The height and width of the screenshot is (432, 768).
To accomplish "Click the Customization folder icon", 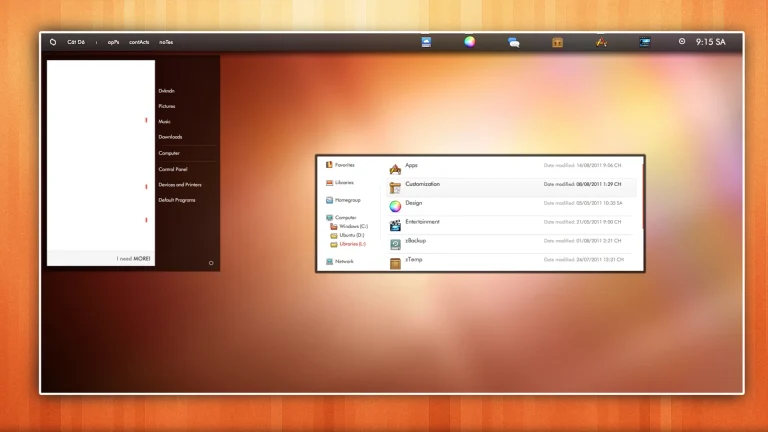I will 395,187.
